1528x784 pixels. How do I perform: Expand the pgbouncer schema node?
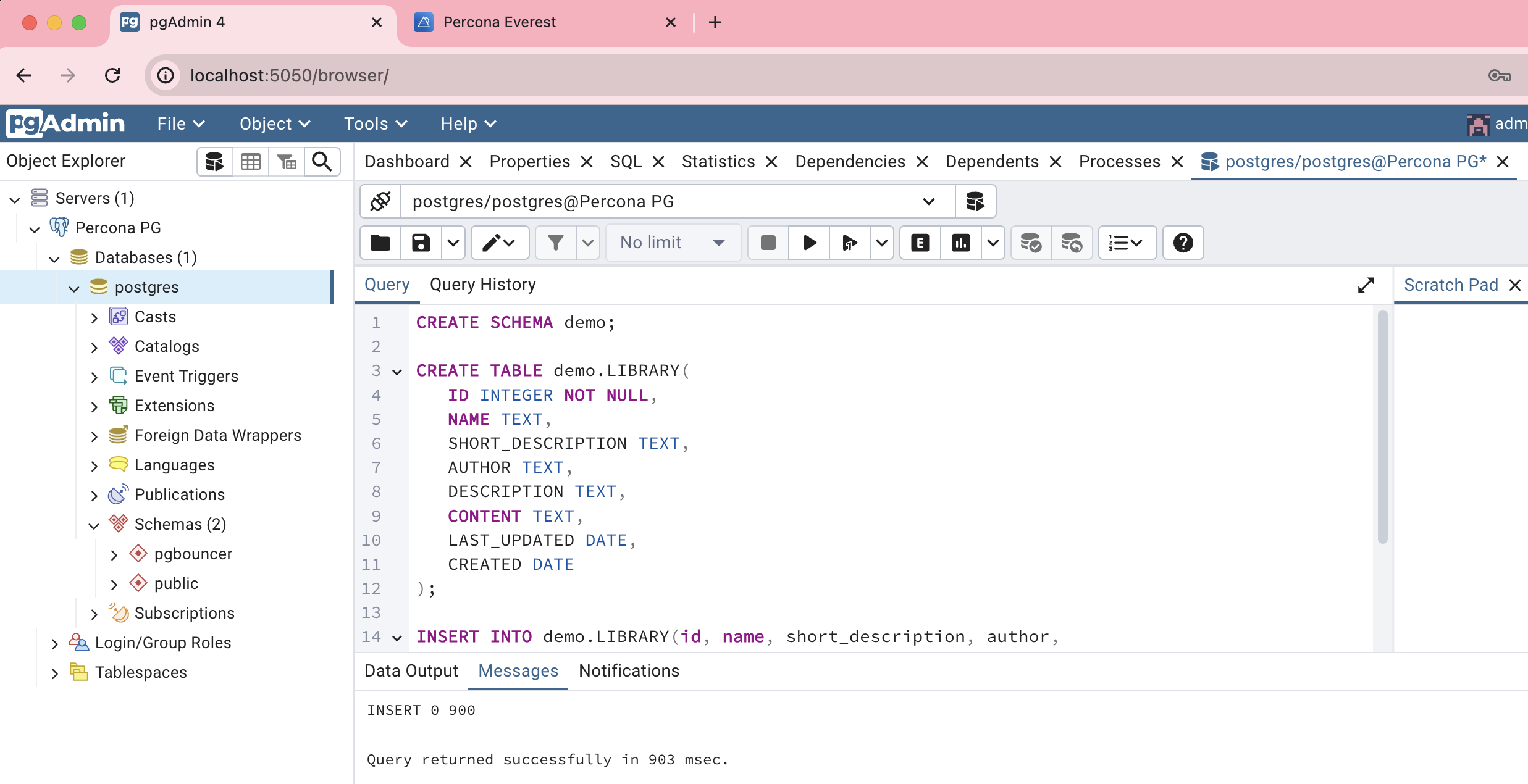(114, 554)
